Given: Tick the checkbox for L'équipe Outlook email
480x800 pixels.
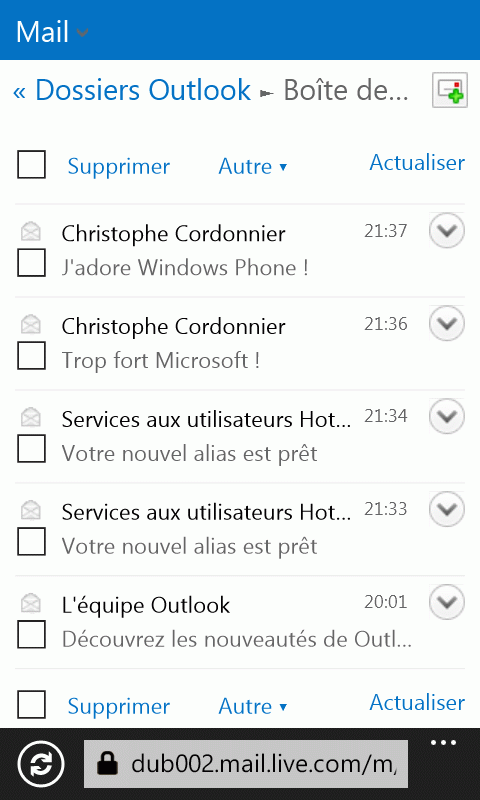Looking at the screenshot, I should click(32, 634).
